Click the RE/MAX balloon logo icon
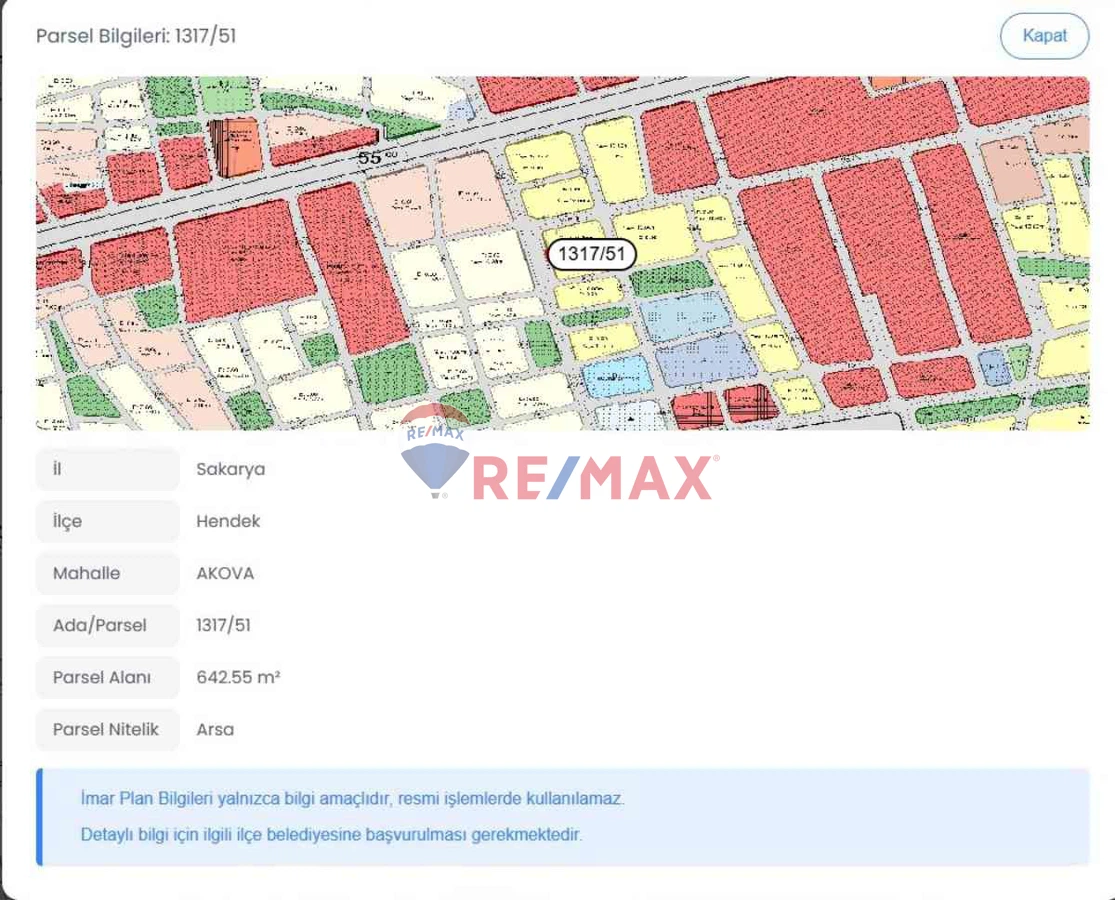The image size is (1115, 900). coord(434,451)
